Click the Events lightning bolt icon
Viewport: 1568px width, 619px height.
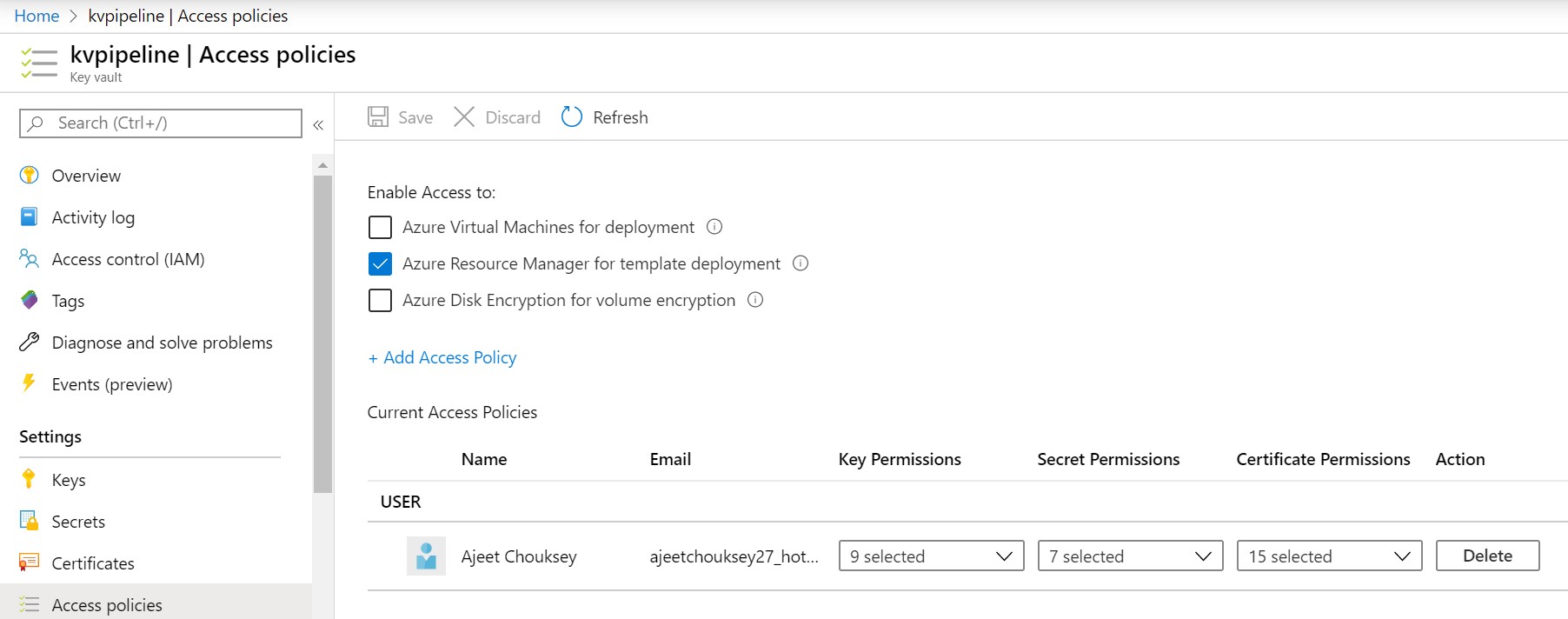[x=29, y=383]
